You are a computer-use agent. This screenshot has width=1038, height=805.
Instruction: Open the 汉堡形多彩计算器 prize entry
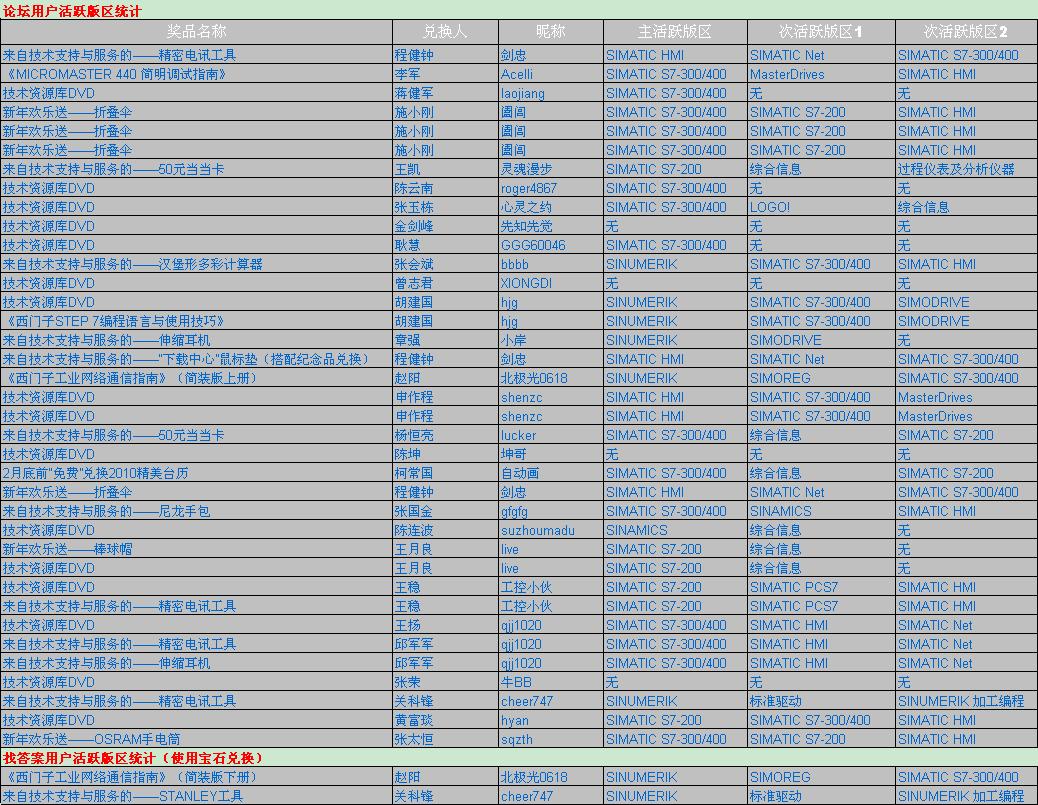(132, 264)
